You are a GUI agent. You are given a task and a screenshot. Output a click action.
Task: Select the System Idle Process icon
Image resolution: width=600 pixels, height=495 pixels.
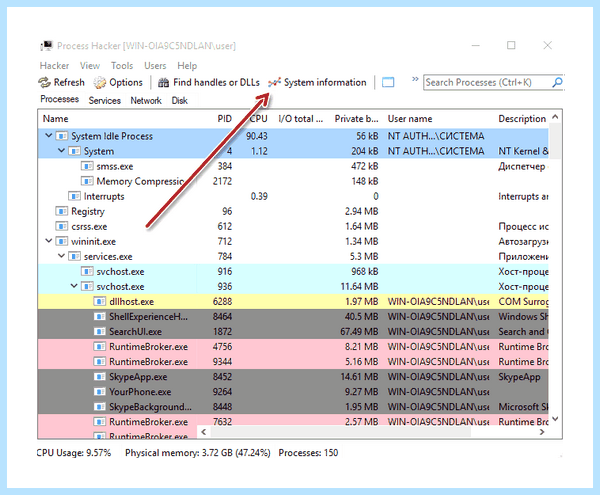coord(62,136)
